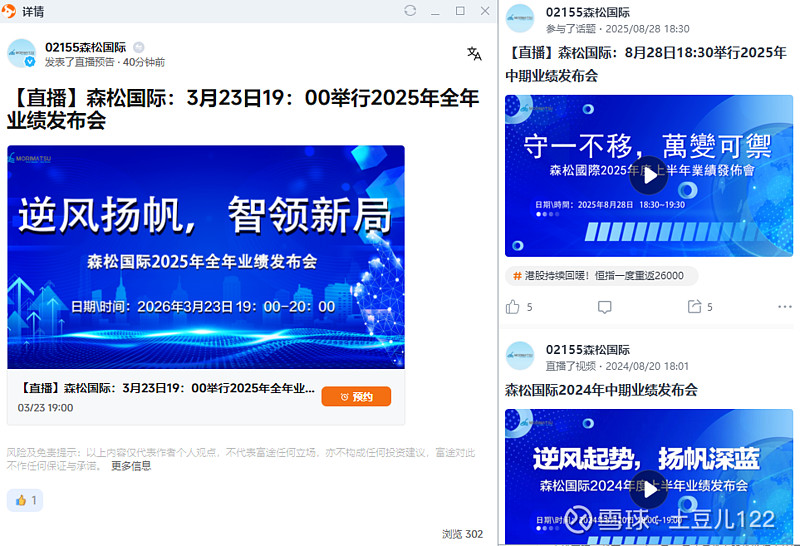Click the avatar on the 2025/08/28 feed post

519,18
